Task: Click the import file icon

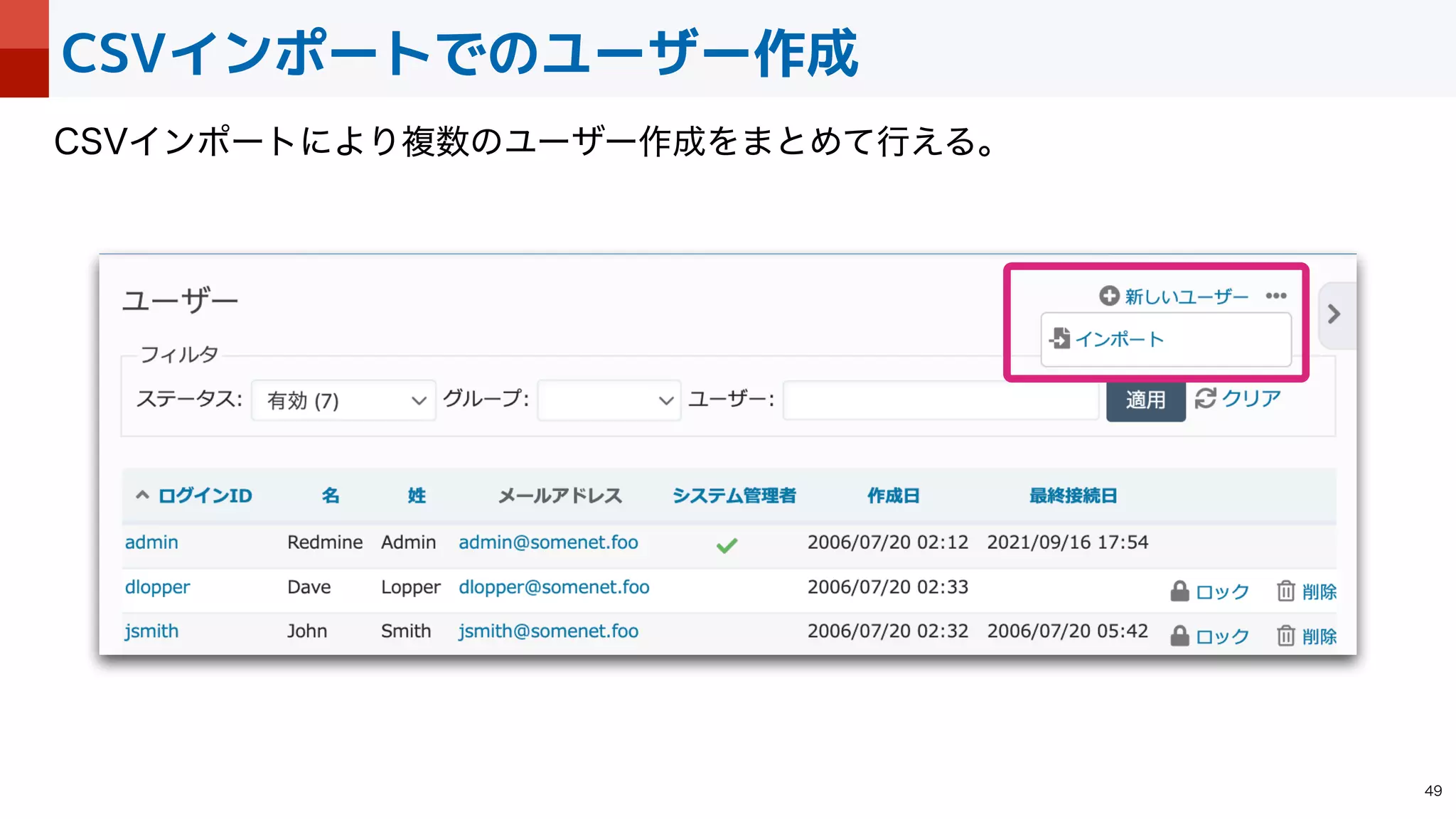Action: (x=1060, y=338)
